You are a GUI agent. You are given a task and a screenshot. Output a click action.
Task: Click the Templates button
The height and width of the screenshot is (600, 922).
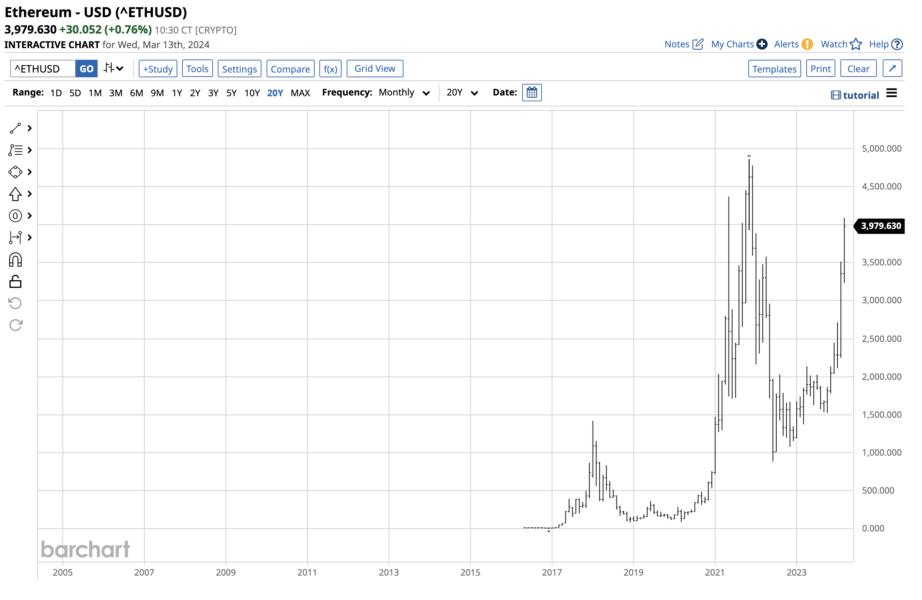click(x=775, y=68)
